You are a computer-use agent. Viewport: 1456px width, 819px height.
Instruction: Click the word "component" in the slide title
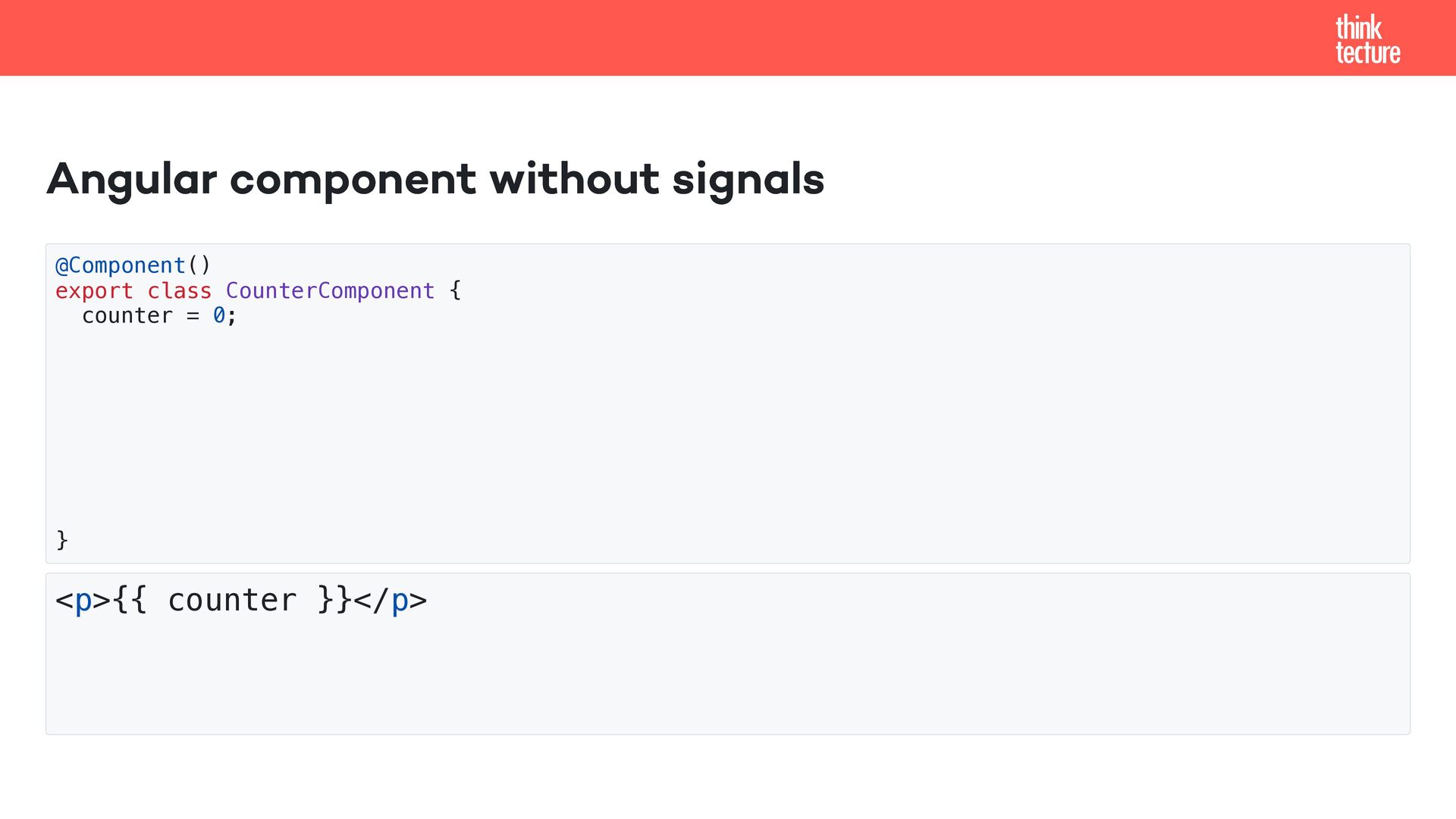pyautogui.click(x=353, y=180)
